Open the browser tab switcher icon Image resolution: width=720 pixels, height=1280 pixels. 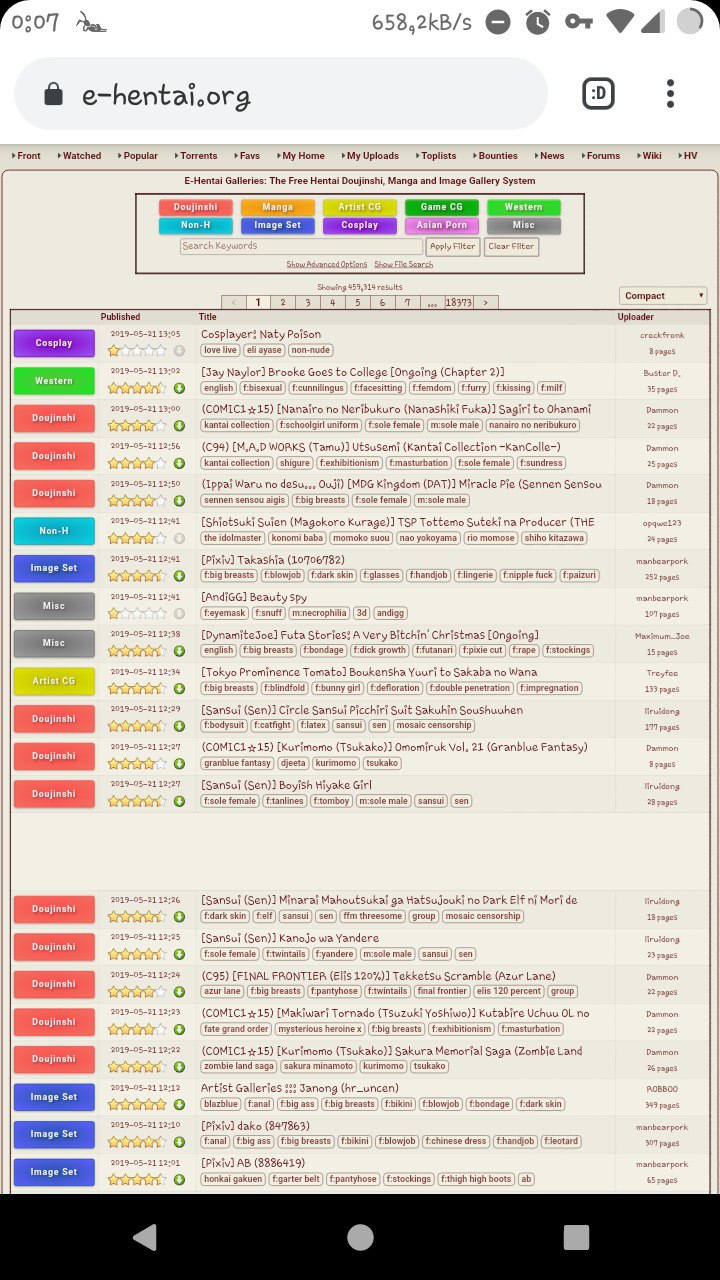(x=598, y=94)
